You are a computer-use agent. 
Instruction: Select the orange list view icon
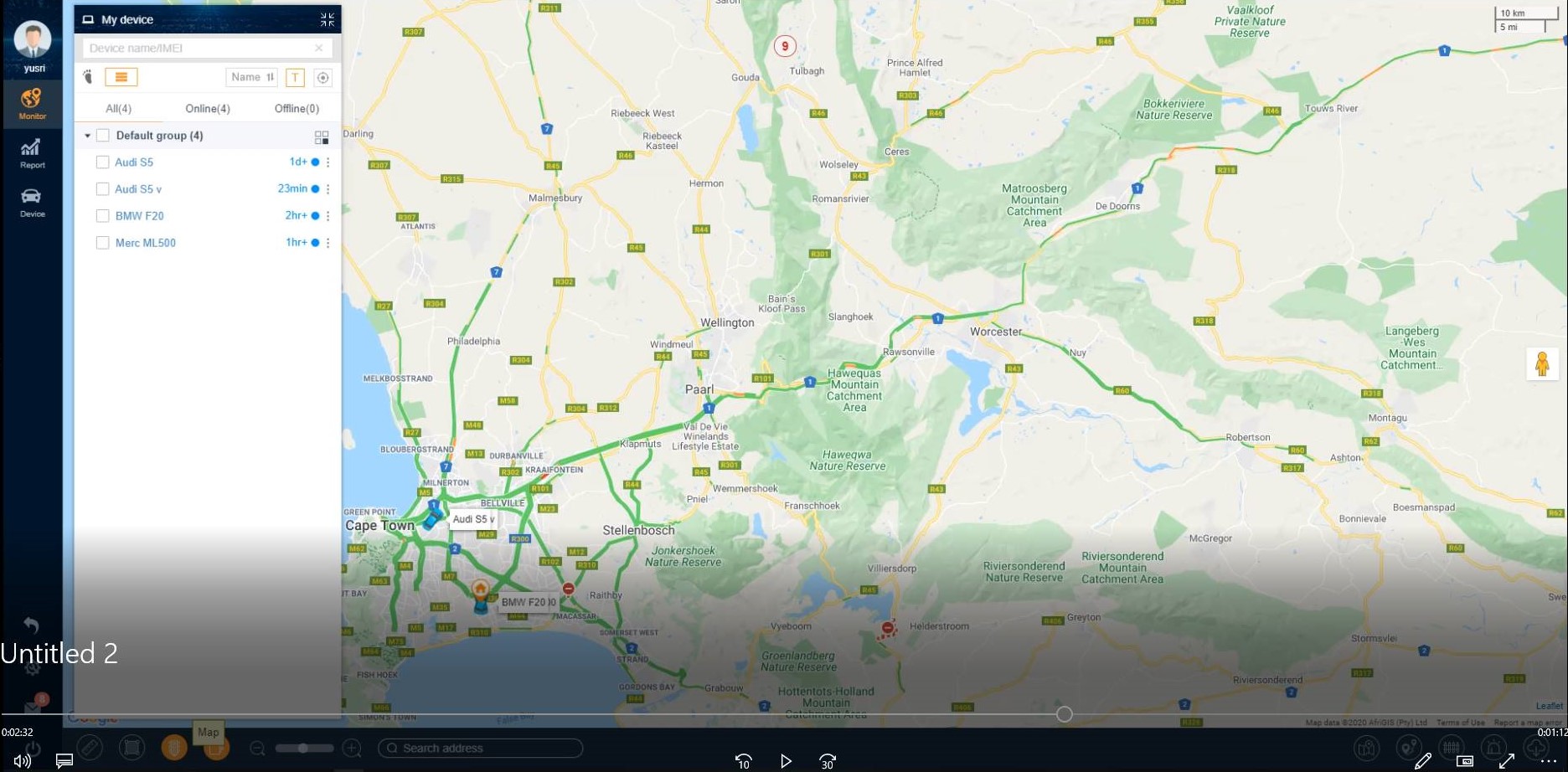point(121,77)
